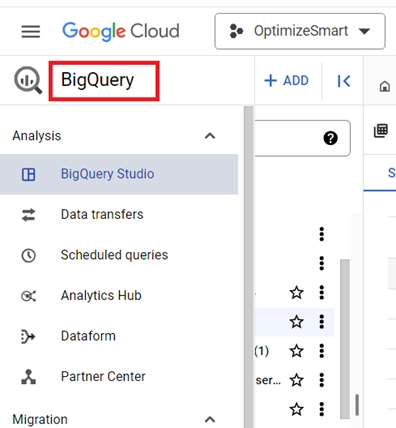
Task: Collapse the Migration section chevron
Action: click(x=210, y=419)
